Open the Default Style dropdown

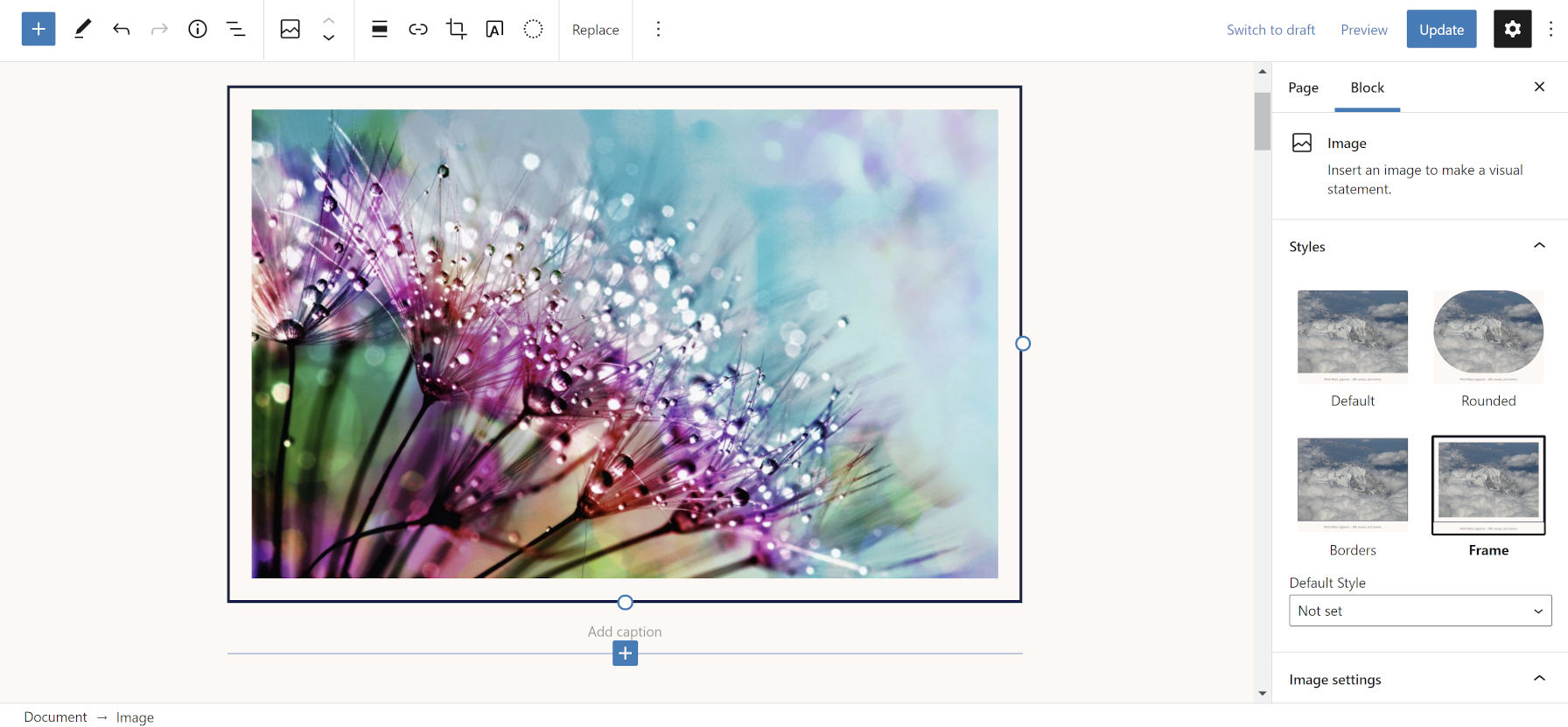[x=1420, y=611]
